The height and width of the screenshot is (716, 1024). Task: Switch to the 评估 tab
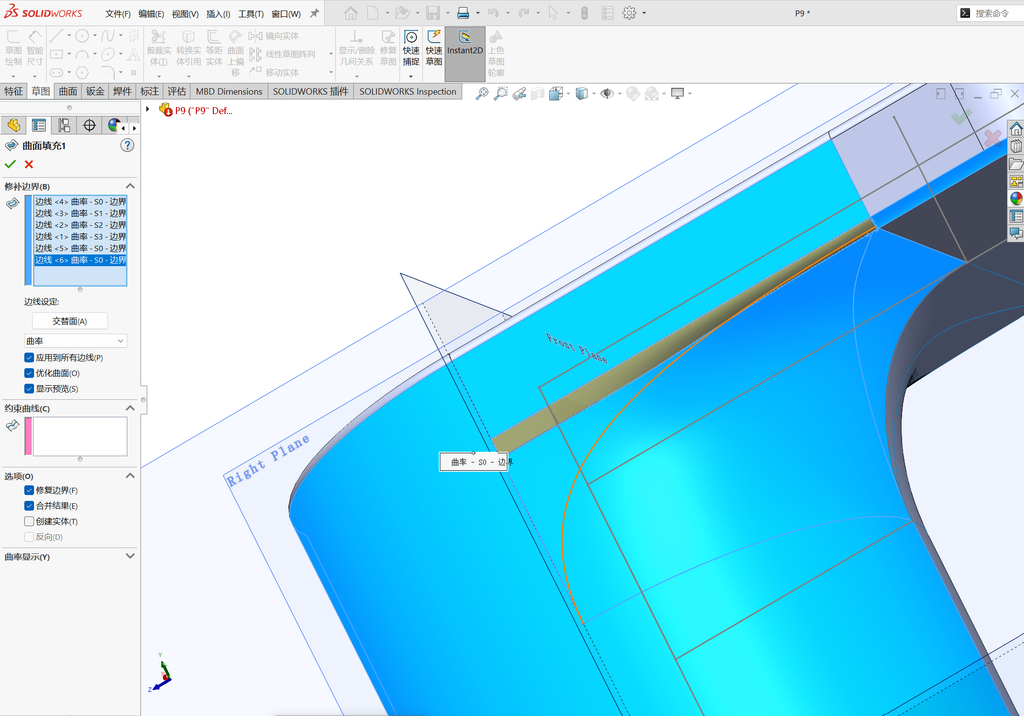pos(176,91)
